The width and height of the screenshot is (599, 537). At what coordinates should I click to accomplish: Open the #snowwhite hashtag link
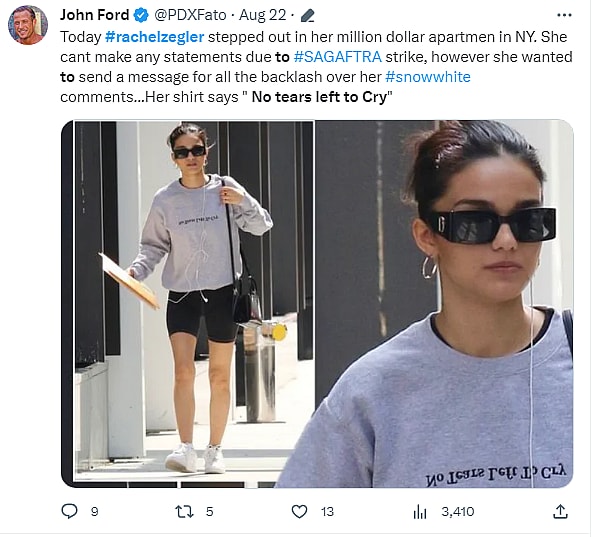click(x=428, y=77)
